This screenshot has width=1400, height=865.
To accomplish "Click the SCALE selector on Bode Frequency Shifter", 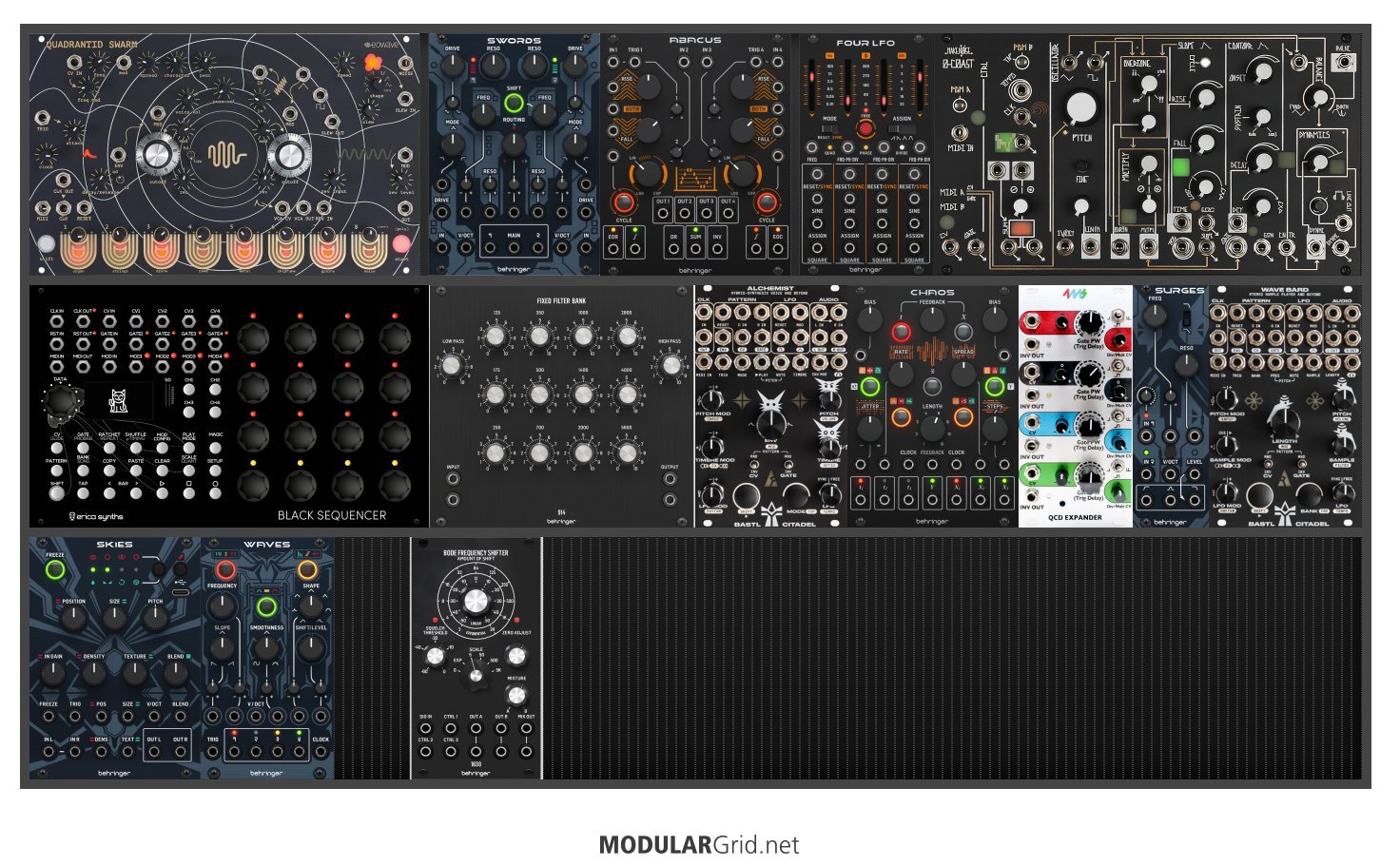I will pos(476,674).
